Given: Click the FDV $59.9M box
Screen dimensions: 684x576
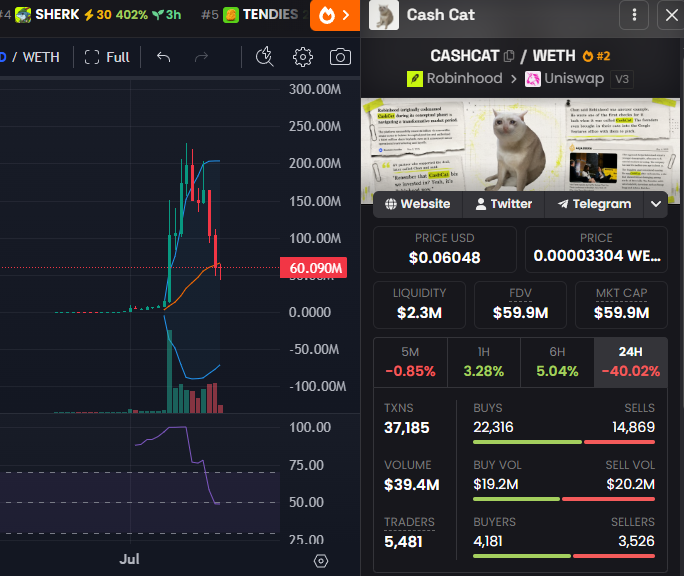Looking at the screenshot, I should tap(520, 305).
